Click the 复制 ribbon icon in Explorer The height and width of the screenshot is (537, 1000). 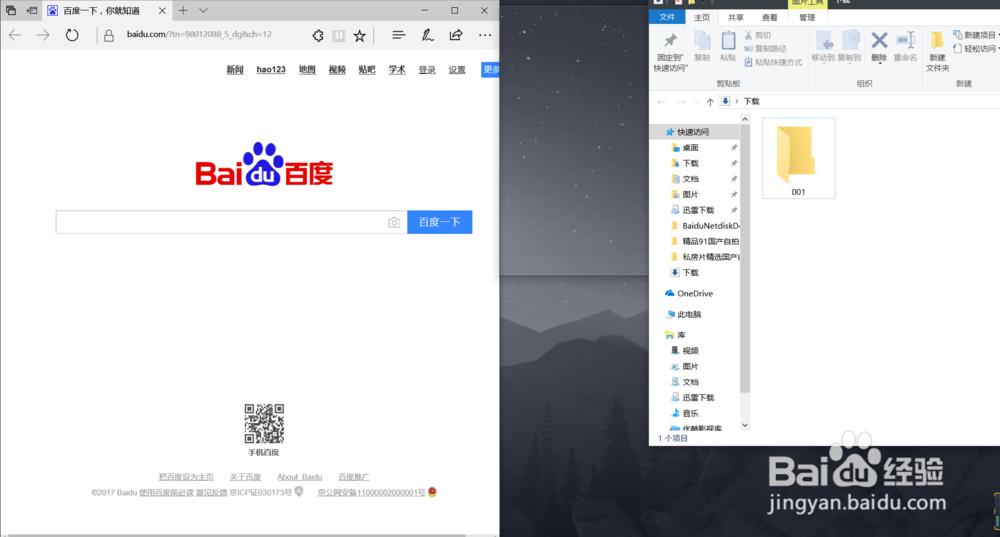[x=702, y=46]
